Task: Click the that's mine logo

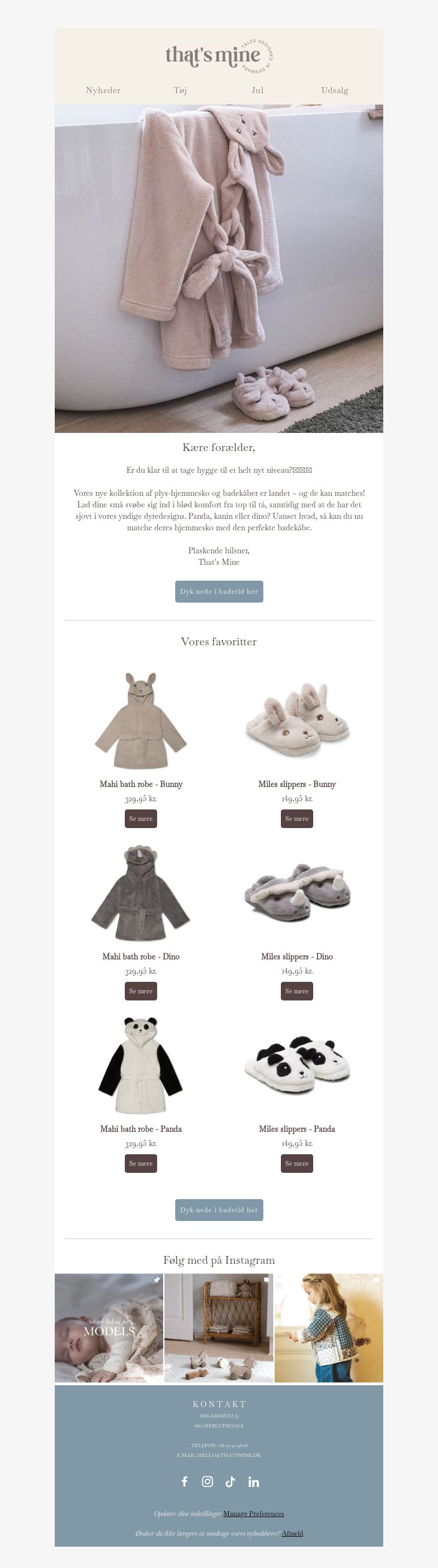Action: pos(218,55)
